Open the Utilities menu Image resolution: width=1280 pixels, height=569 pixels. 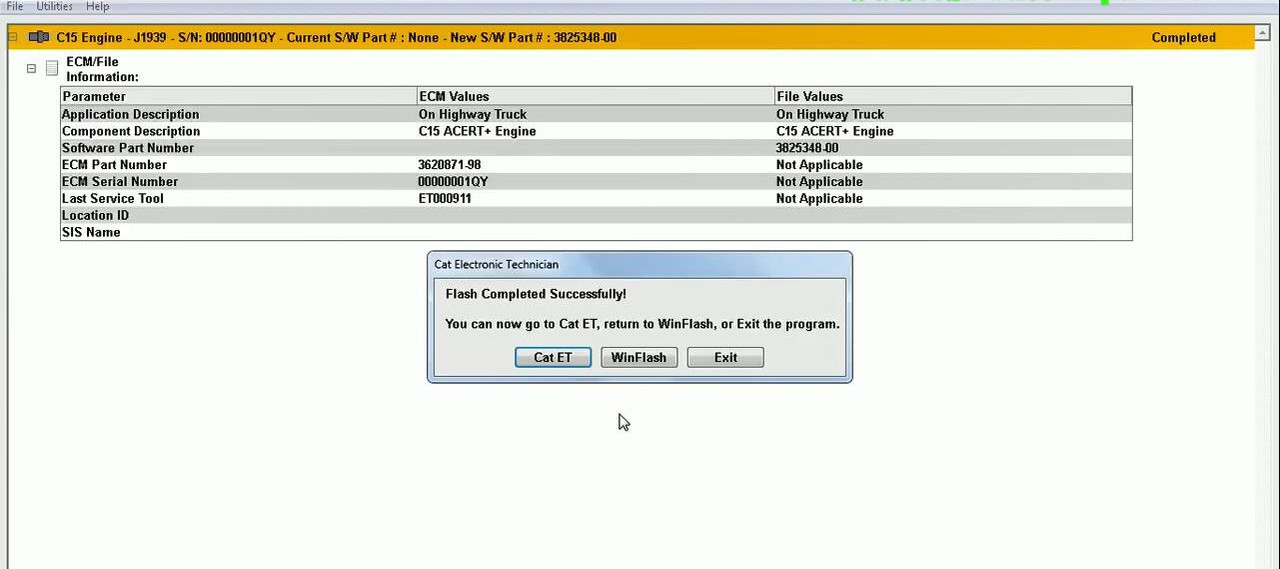tap(54, 6)
